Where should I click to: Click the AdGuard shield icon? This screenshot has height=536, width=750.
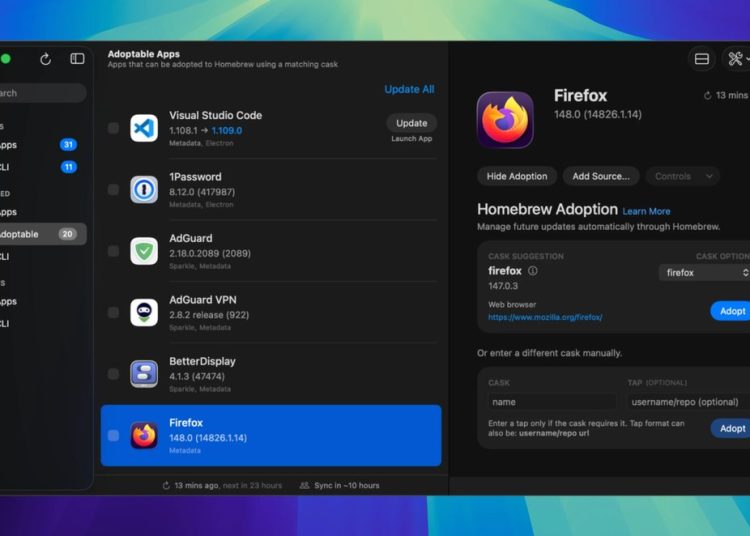click(x=144, y=251)
